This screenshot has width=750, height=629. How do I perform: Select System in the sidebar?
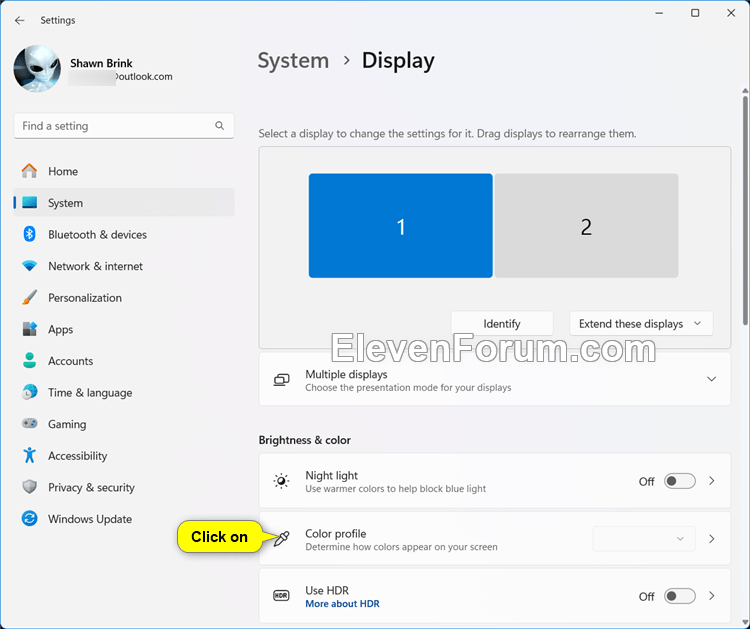coord(124,203)
